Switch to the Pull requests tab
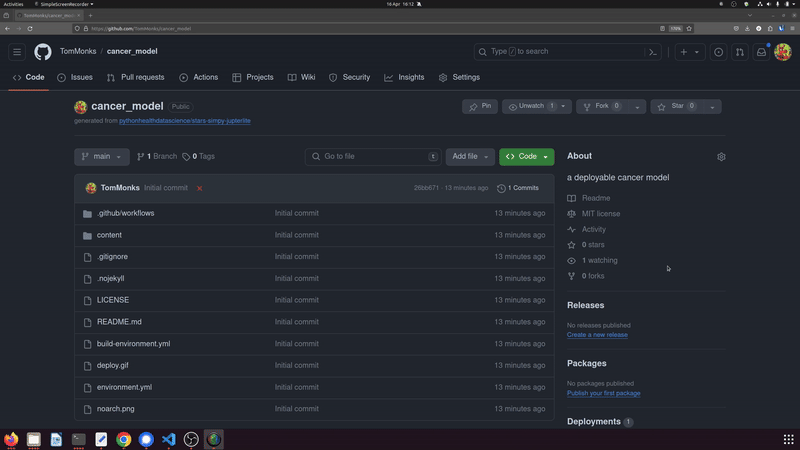Image resolution: width=800 pixels, height=450 pixels. point(136,78)
